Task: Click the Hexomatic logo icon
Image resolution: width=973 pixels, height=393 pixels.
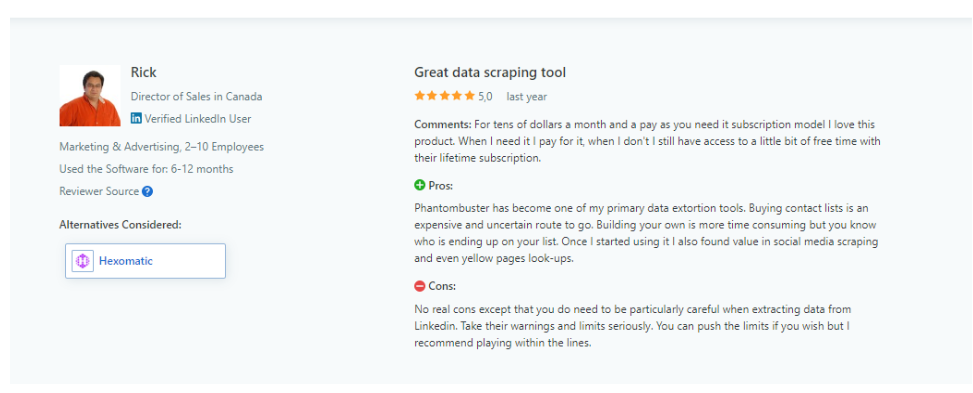Action: coord(83,261)
